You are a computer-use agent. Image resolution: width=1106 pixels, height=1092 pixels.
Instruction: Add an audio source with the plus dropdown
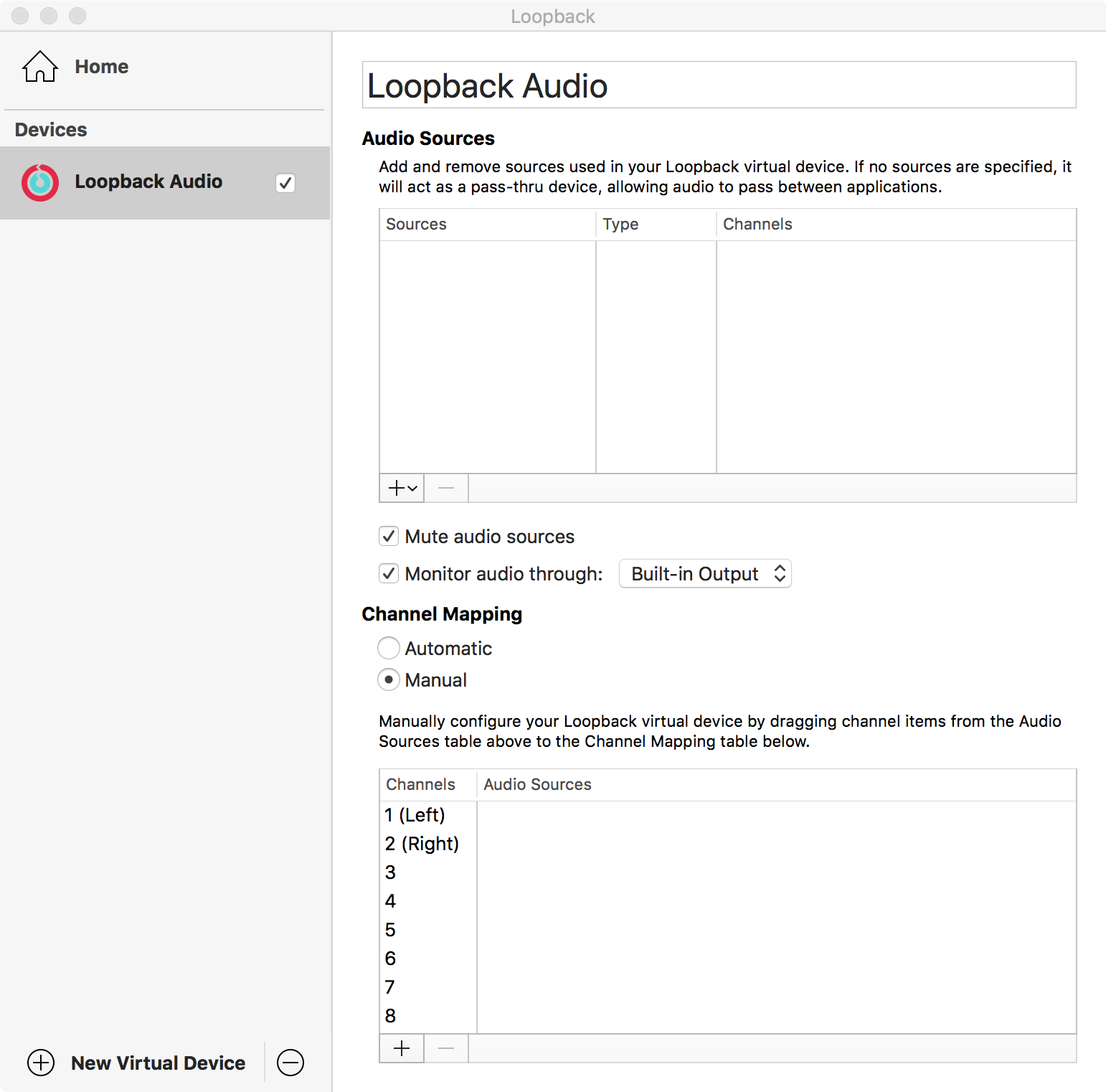402,488
